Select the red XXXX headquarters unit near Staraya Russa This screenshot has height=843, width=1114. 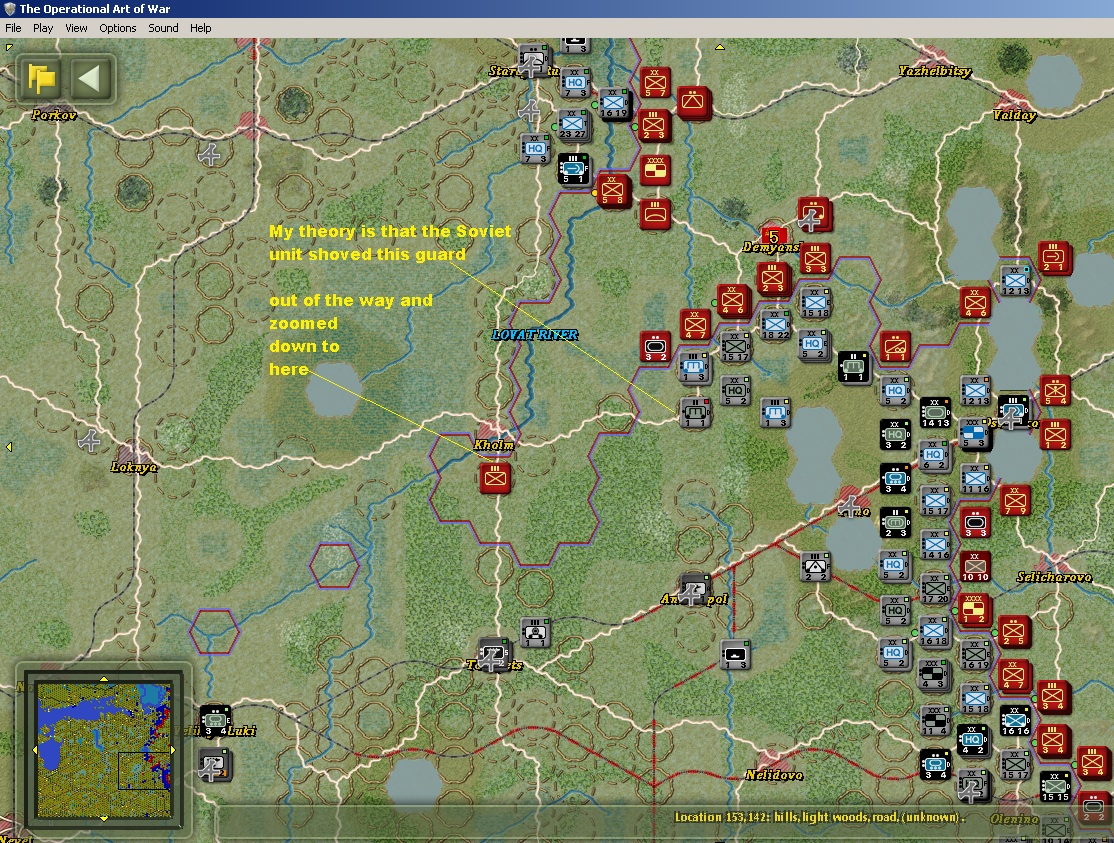tap(655, 170)
